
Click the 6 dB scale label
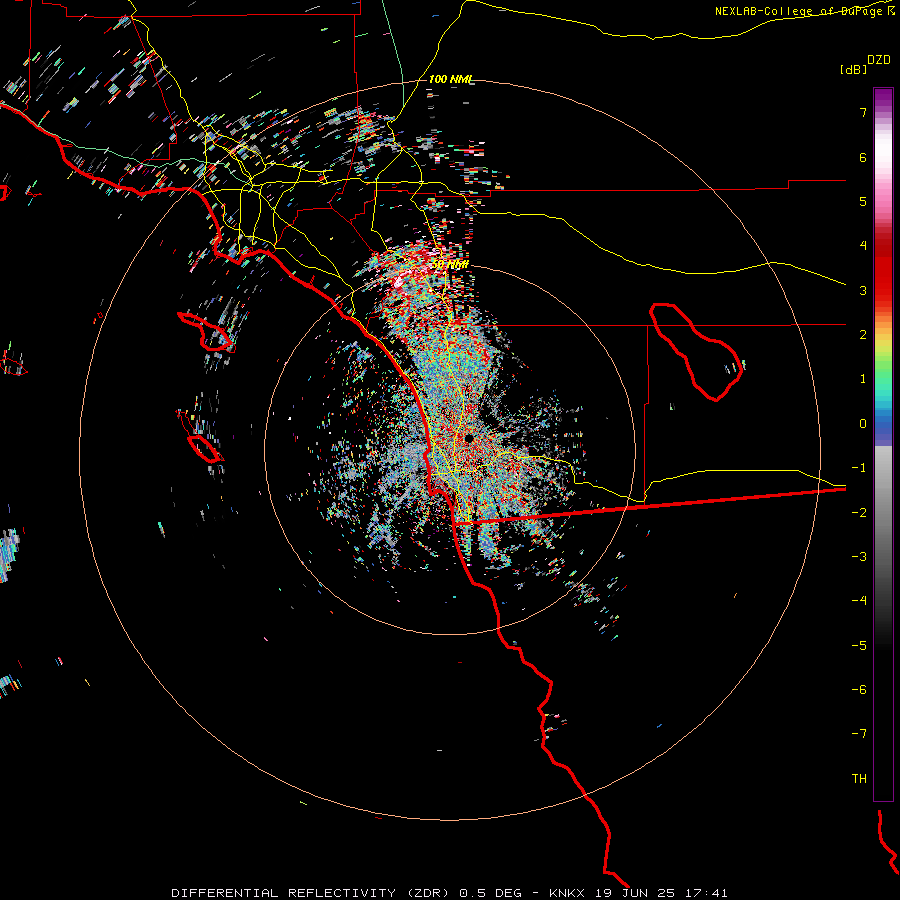[x=863, y=157]
